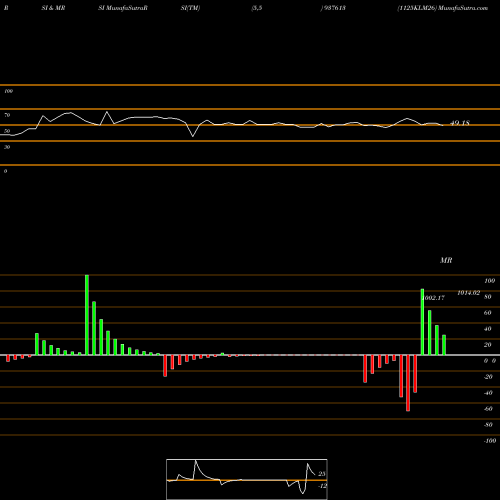Select the 1014.02 value label

pos(469,293)
